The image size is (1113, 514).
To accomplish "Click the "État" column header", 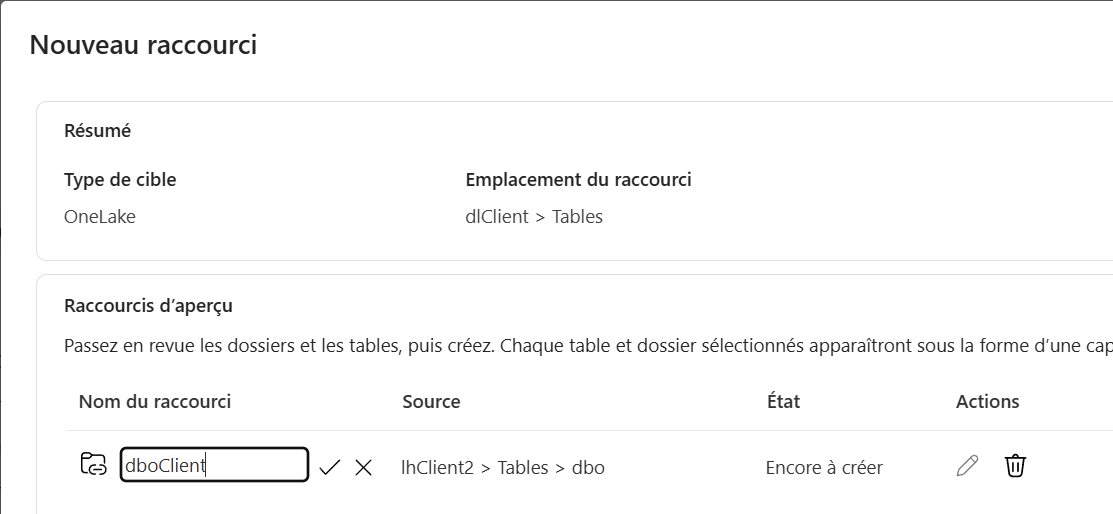I will pos(783,401).
